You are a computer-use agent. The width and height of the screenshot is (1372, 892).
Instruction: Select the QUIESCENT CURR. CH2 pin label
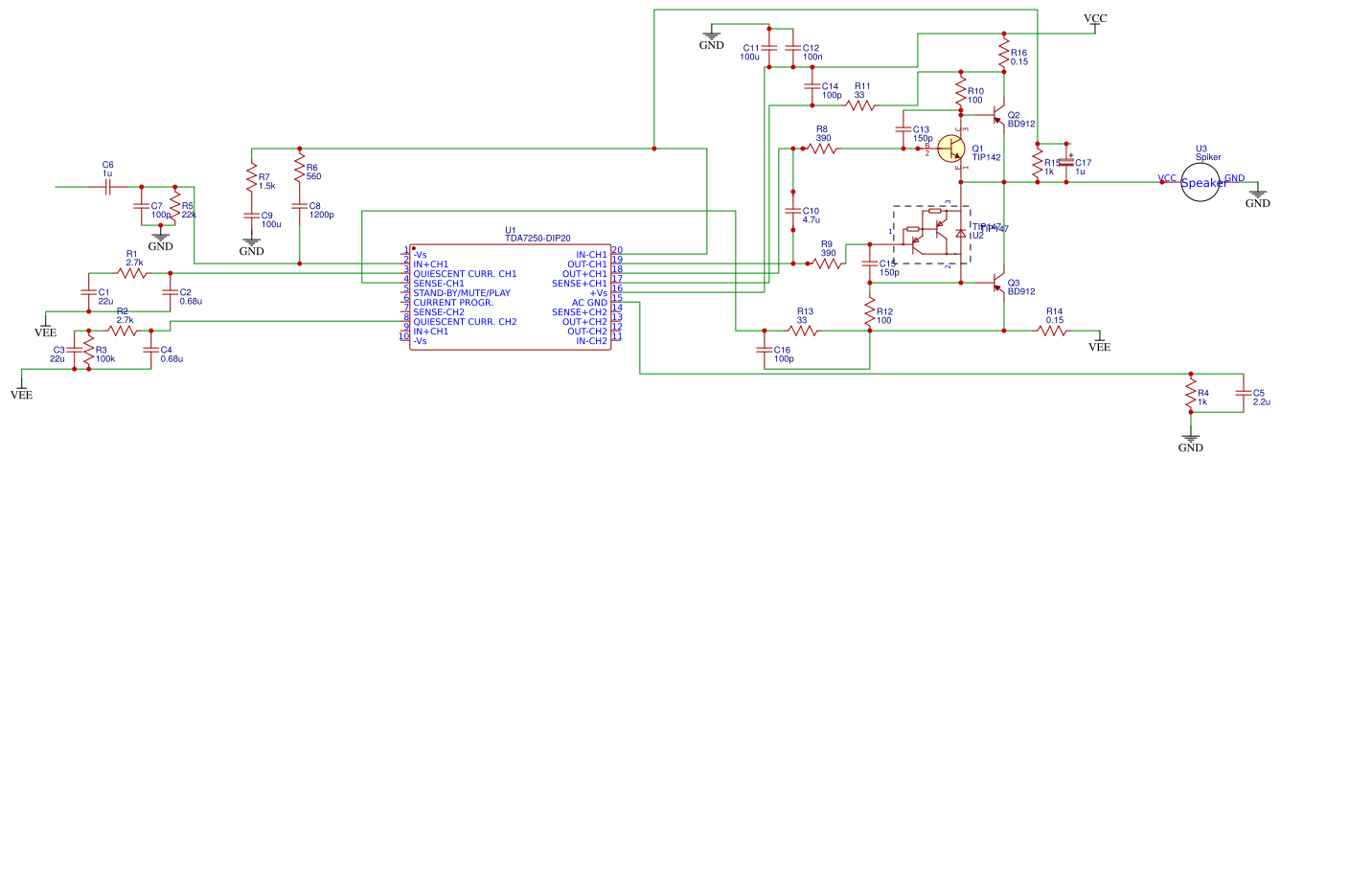pyautogui.click(x=465, y=322)
